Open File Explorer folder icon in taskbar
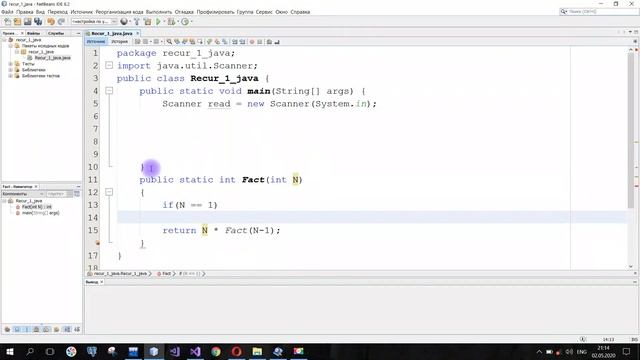Screen dimensions: 640x360 [257, 351]
